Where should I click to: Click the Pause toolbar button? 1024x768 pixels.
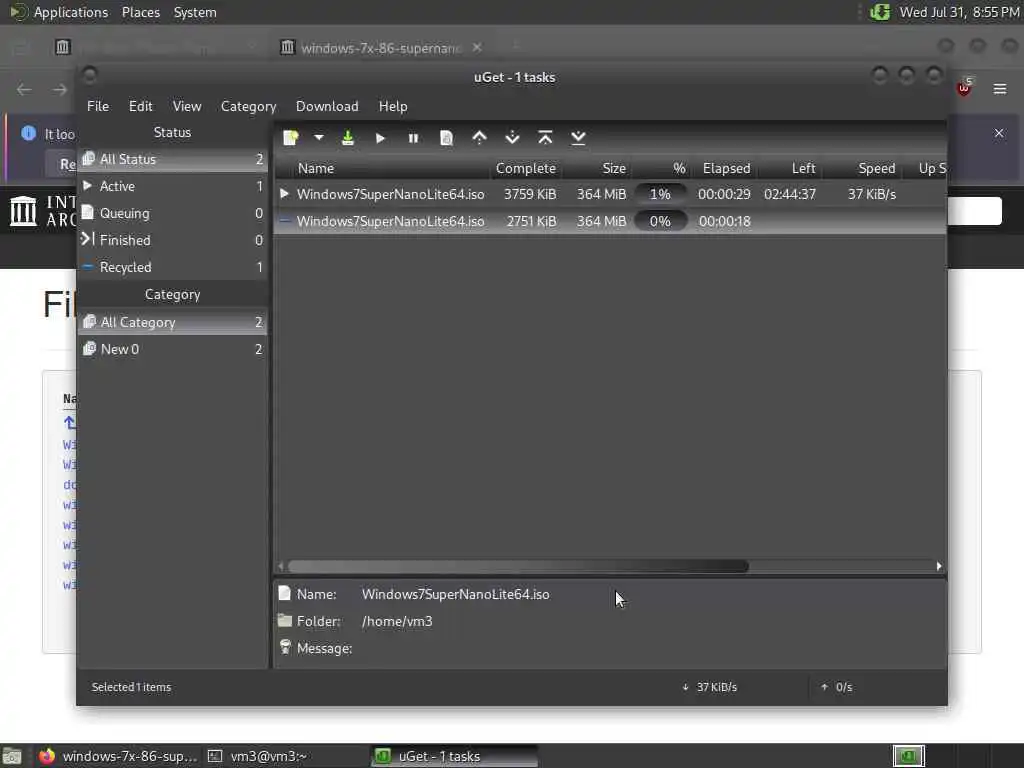[413, 138]
